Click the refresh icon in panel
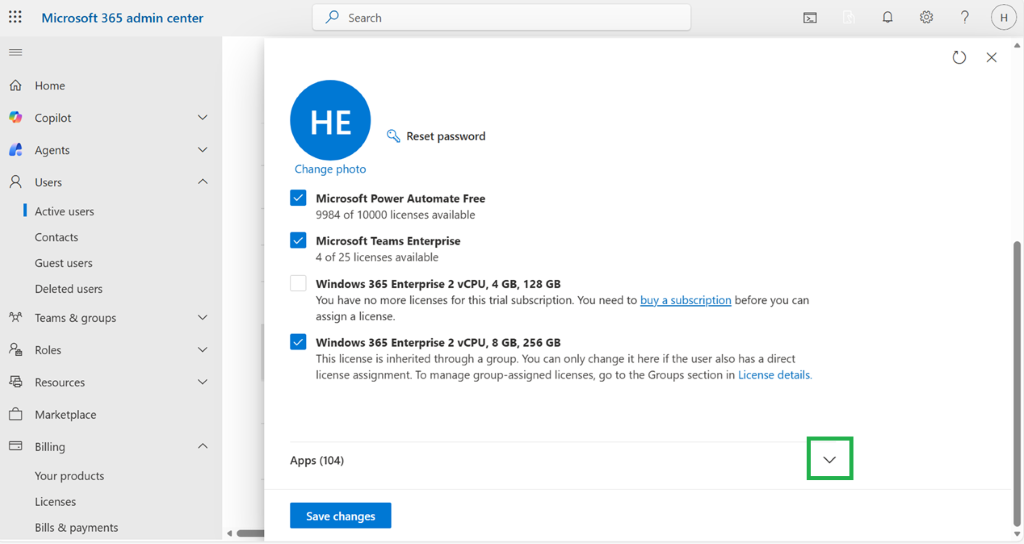The width and height of the screenshot is (1024, 544). [x=959, y=57]
